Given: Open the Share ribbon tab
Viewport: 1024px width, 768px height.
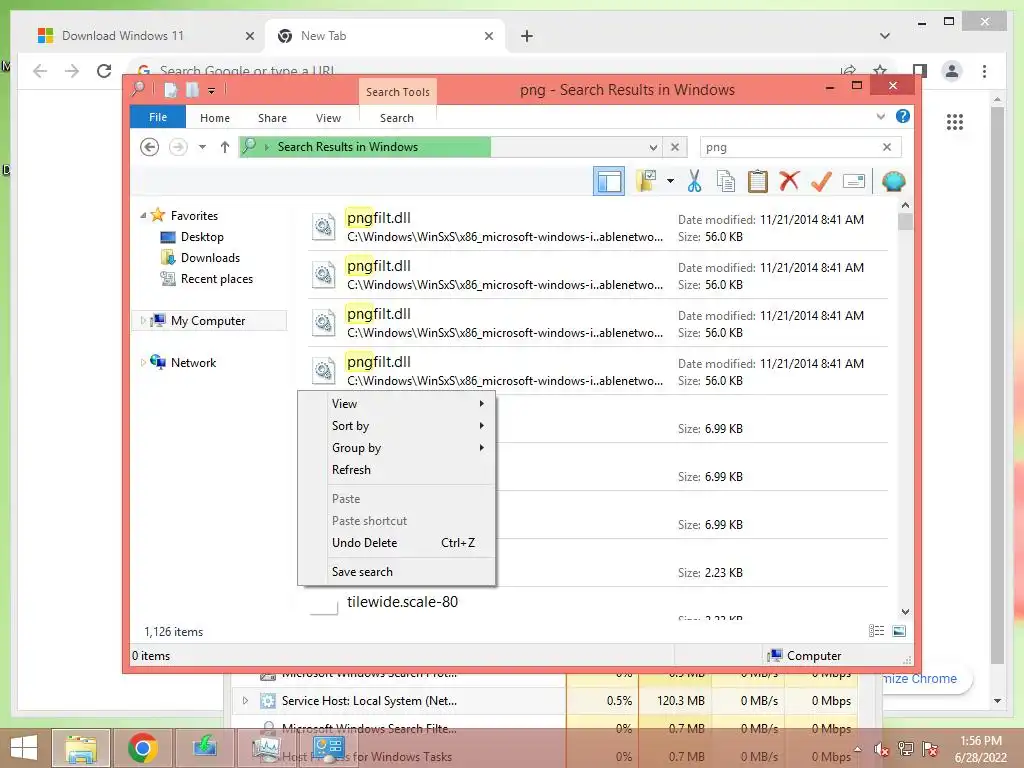Looking at the screenshot, I should tap(272, 118).
